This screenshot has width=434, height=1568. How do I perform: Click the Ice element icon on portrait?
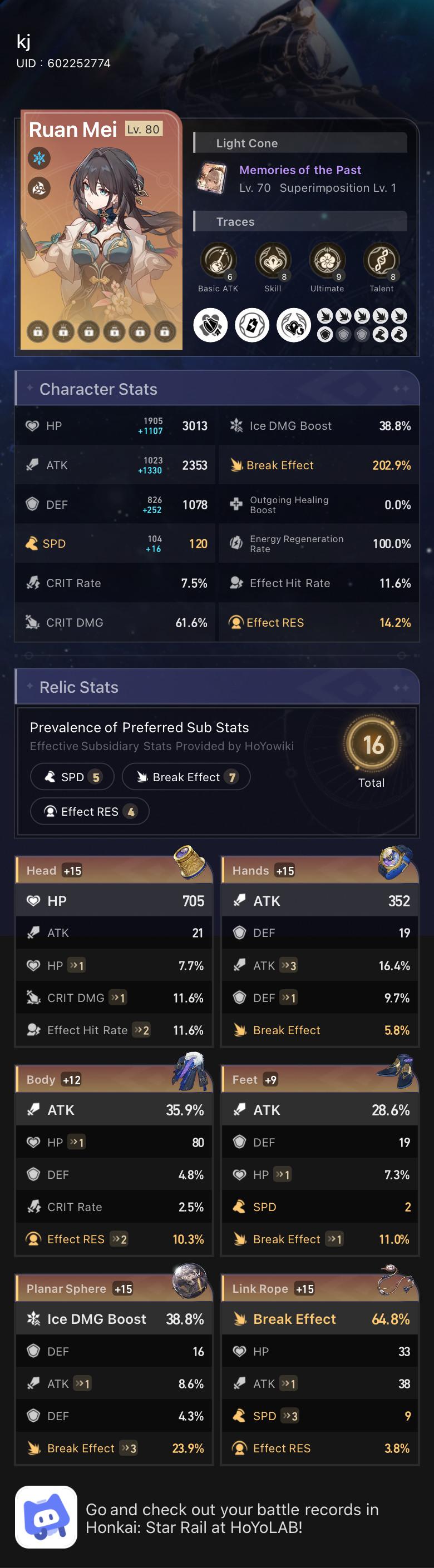pyautogui.click(x=38, y=158)
